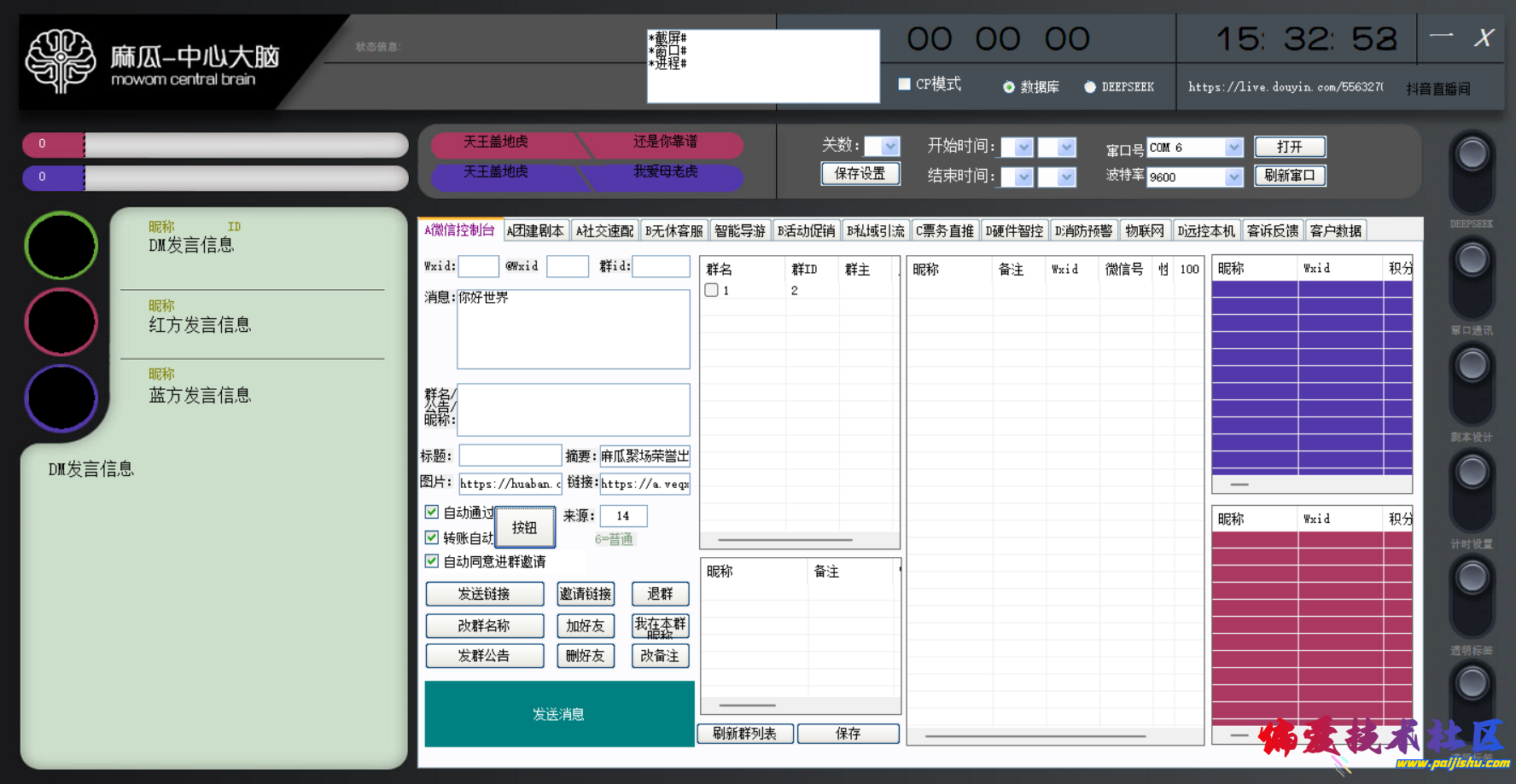Enable the CP模式 checkbox
The height and width of the screenshot is (784, 1516).
[x=905, y=84]
